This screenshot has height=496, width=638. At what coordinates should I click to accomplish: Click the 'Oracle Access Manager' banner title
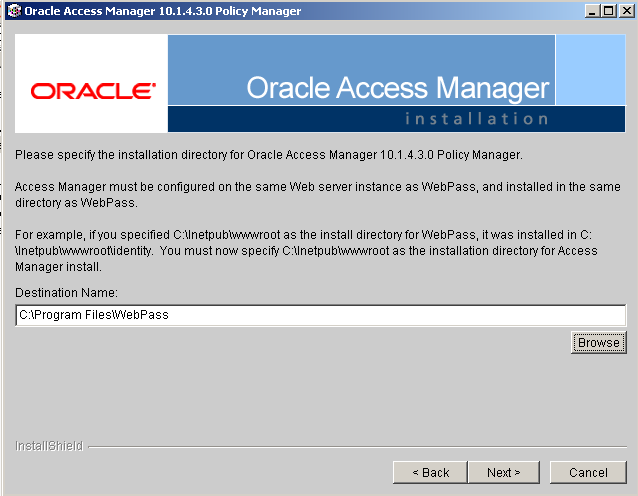point(398,88)
